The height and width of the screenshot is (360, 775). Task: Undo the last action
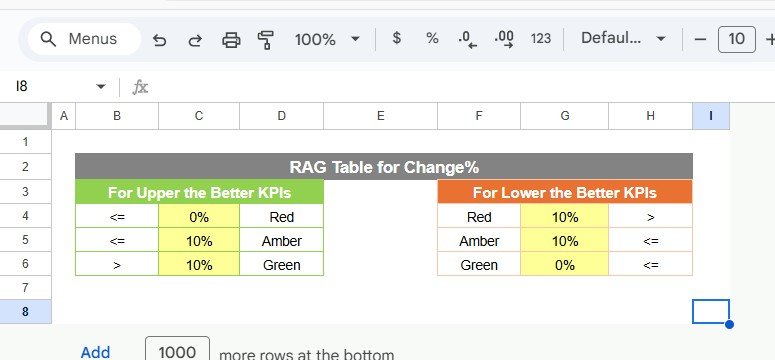coord(159,40)
